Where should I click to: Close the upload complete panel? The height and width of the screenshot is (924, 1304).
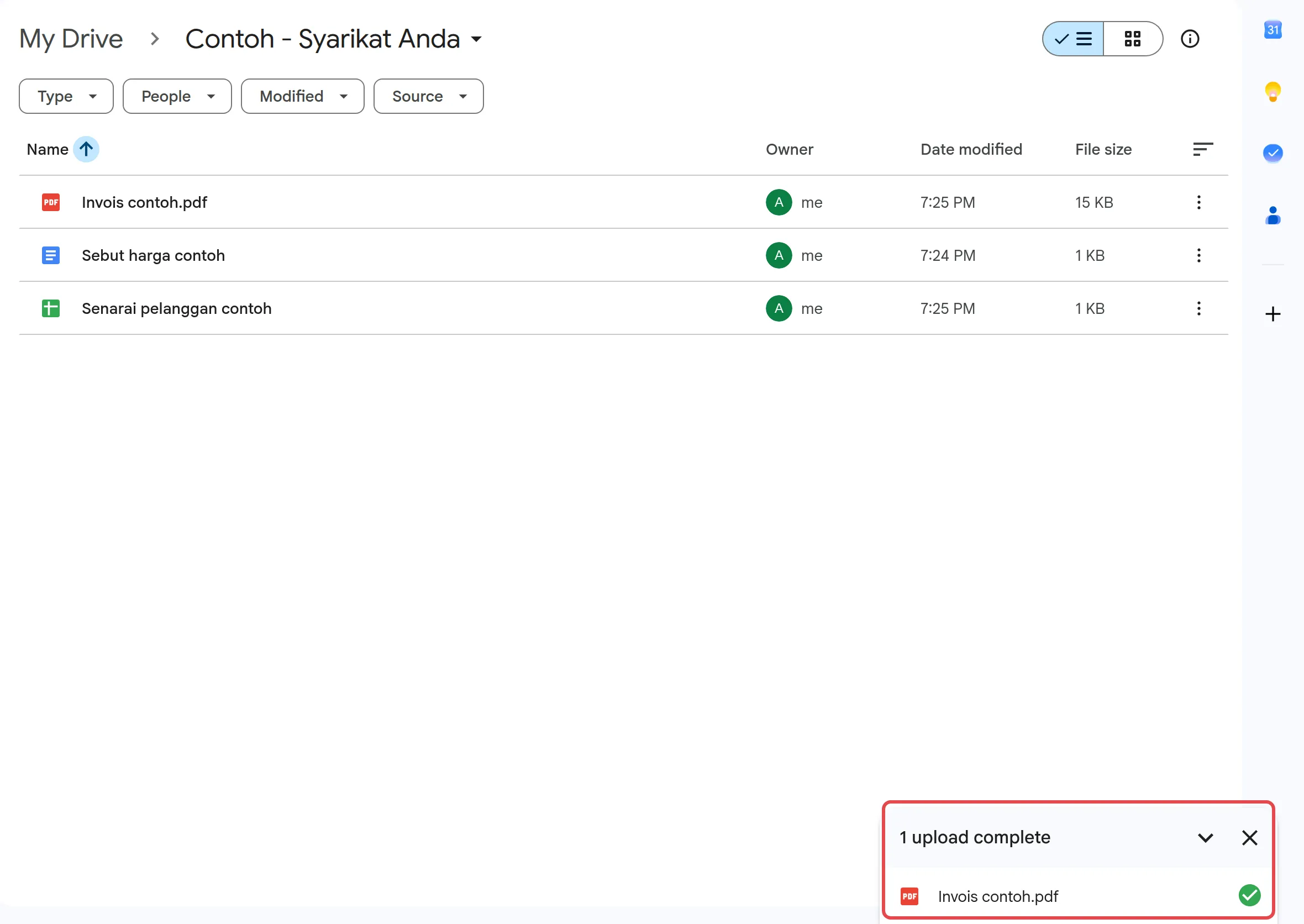[x=1249, y=837]
